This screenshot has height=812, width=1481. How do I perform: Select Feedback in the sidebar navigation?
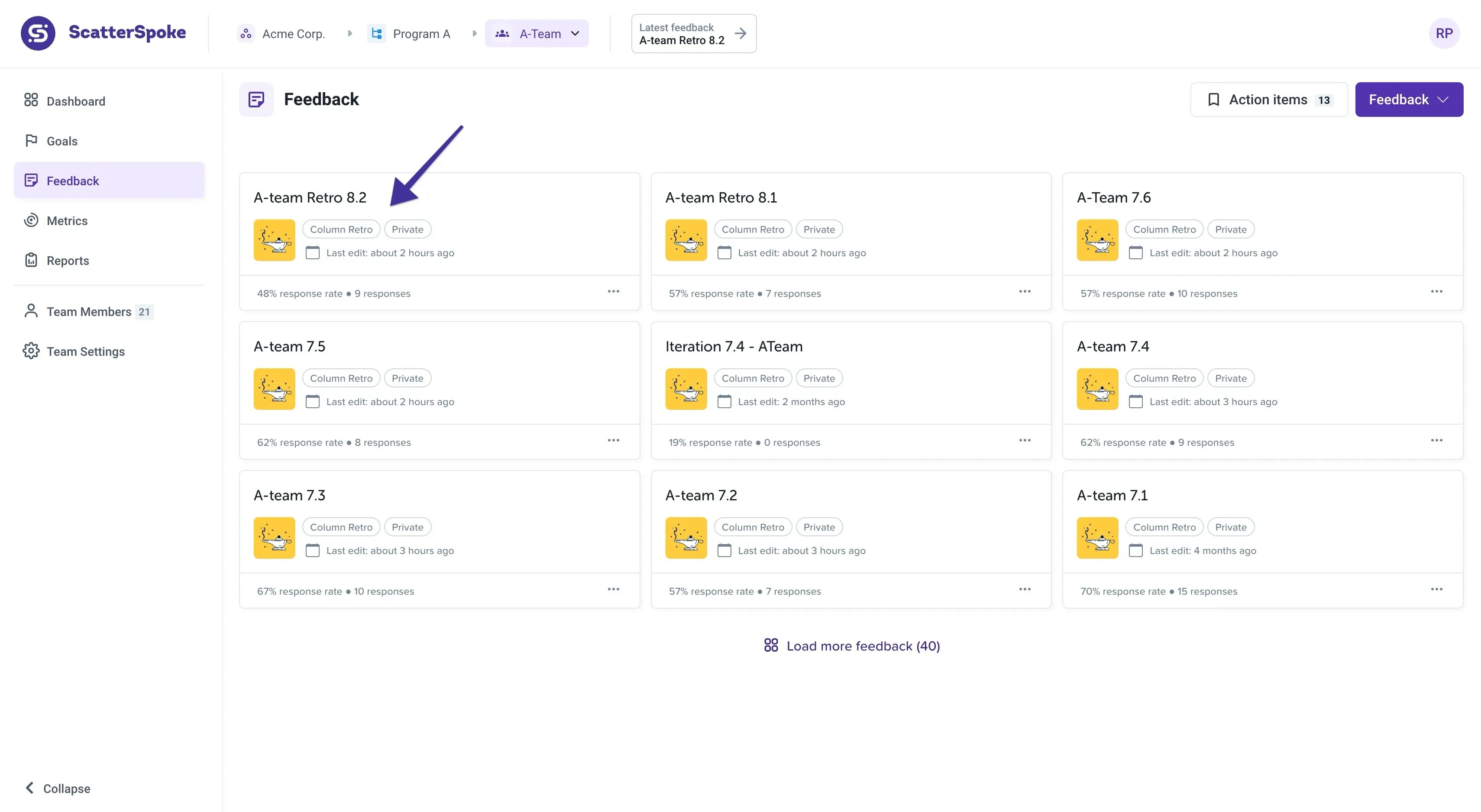click(x=72, y=180)
